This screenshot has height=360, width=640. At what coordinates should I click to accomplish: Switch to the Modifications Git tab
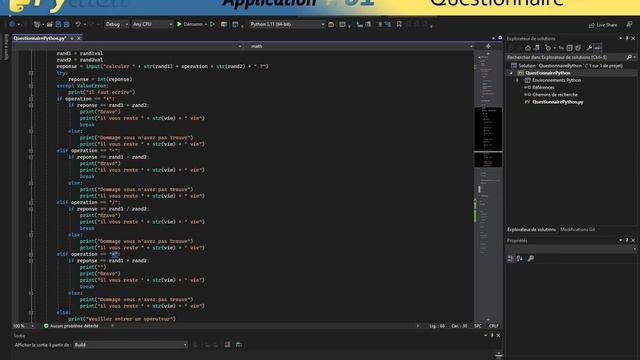point(577,230)
